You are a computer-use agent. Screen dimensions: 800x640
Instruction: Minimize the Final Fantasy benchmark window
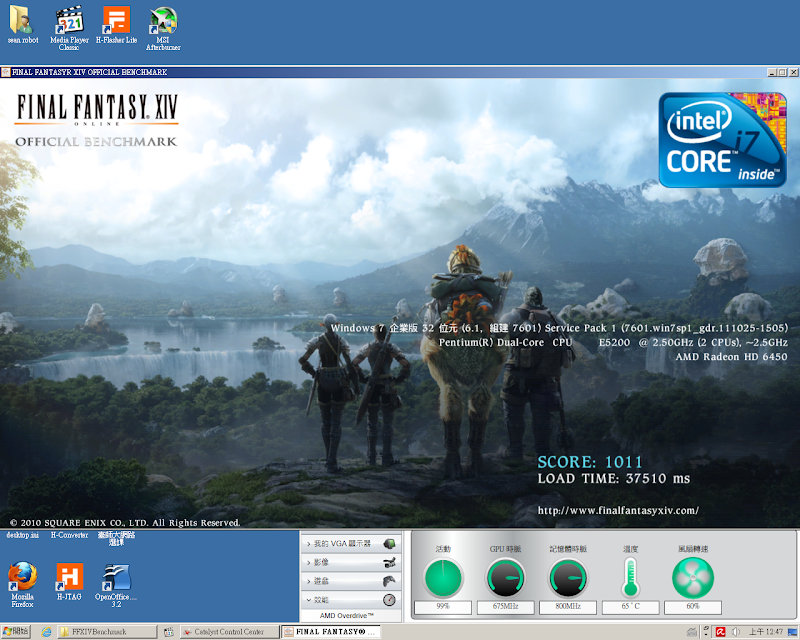[x=772, y=72]
